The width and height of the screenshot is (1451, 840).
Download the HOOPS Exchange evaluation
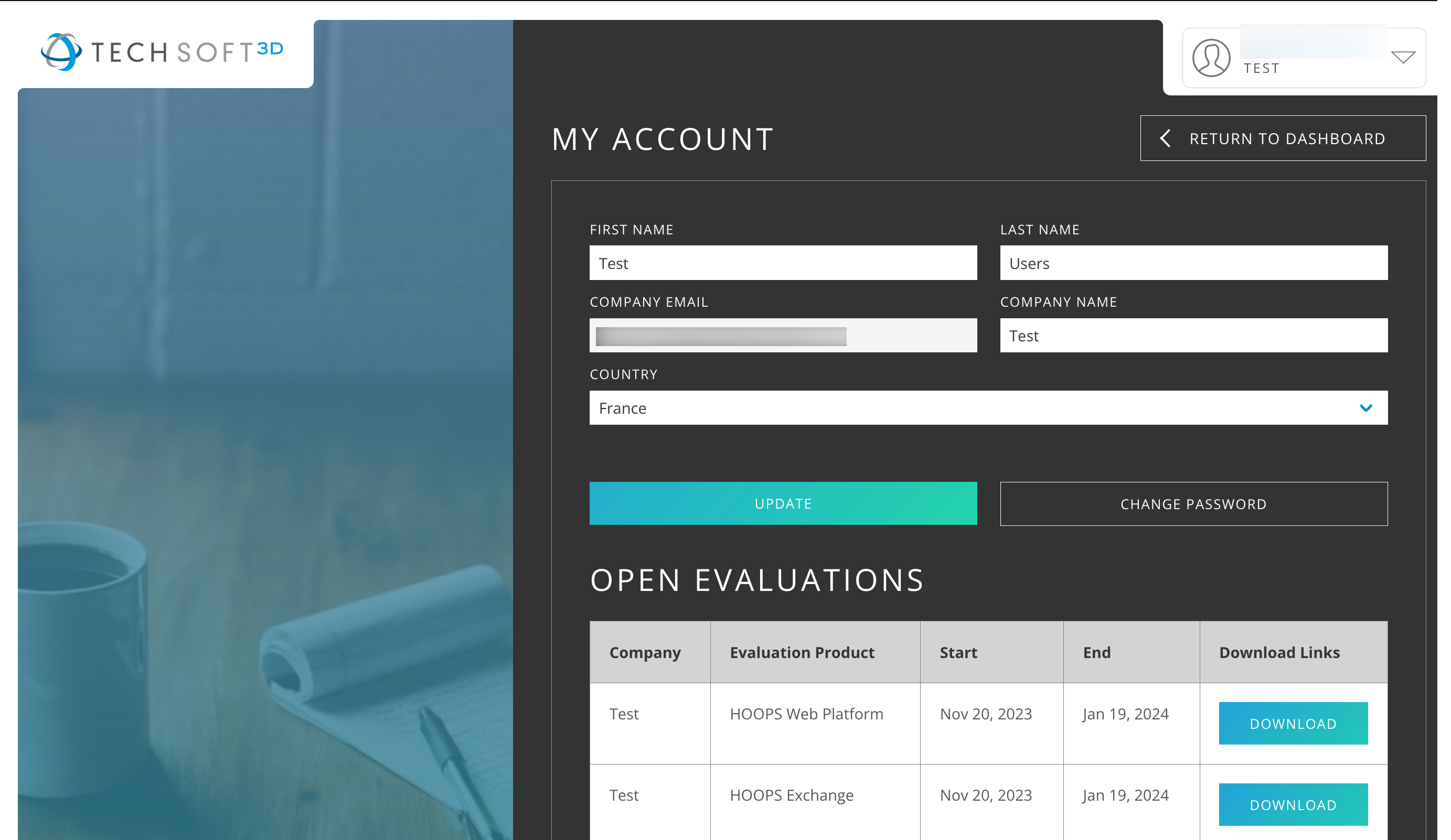[1293, 804]
